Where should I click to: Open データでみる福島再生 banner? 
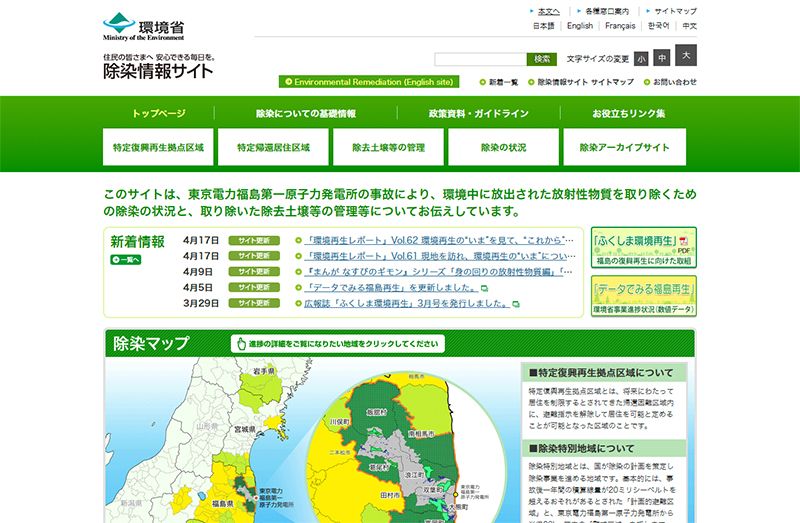[644, 296]
